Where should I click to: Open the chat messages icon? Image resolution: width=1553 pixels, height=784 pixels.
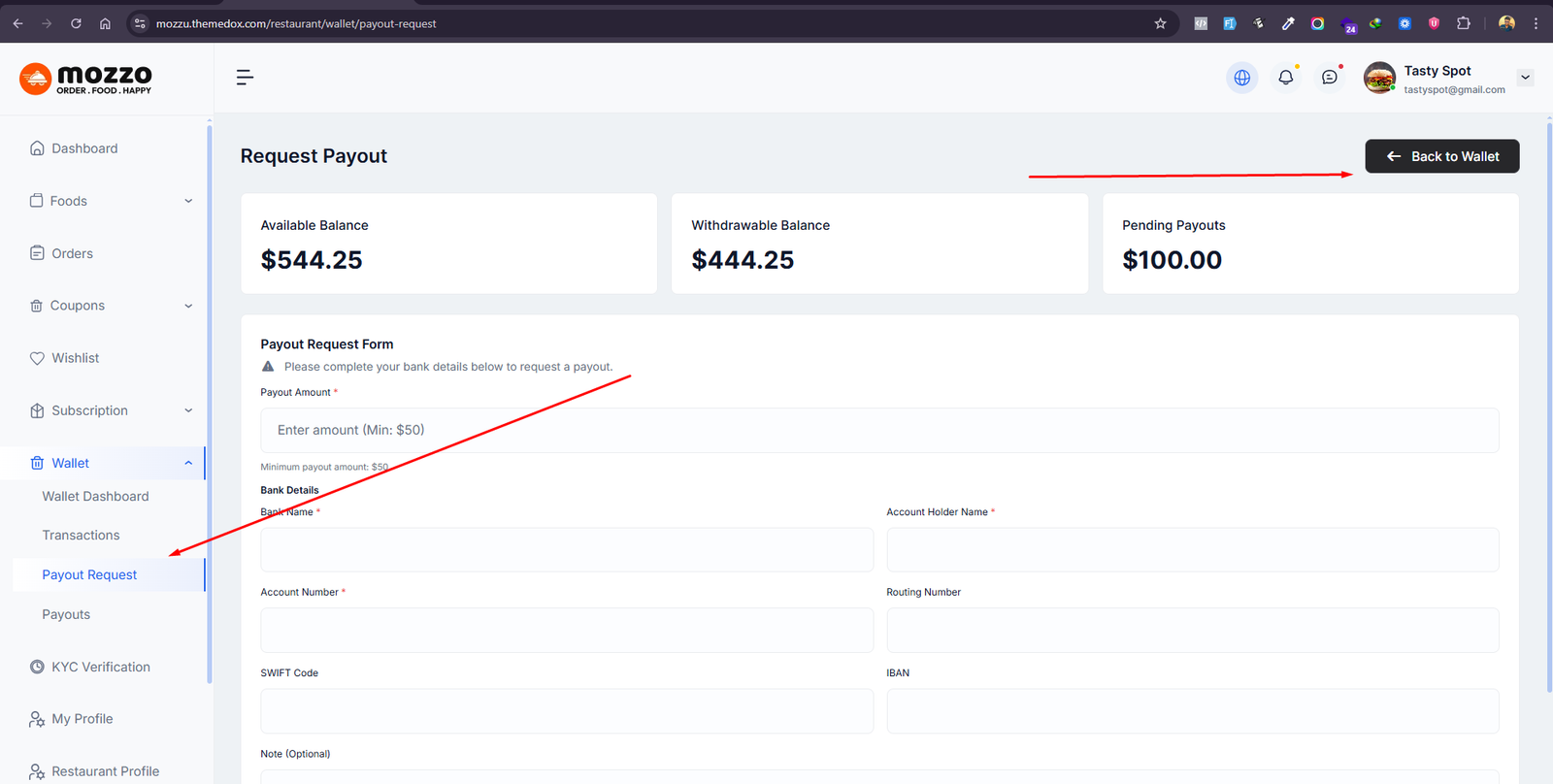point(1329,78)
